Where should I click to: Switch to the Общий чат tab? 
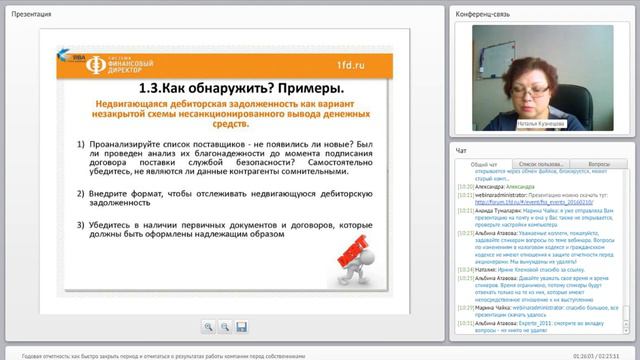coord(484,164)
